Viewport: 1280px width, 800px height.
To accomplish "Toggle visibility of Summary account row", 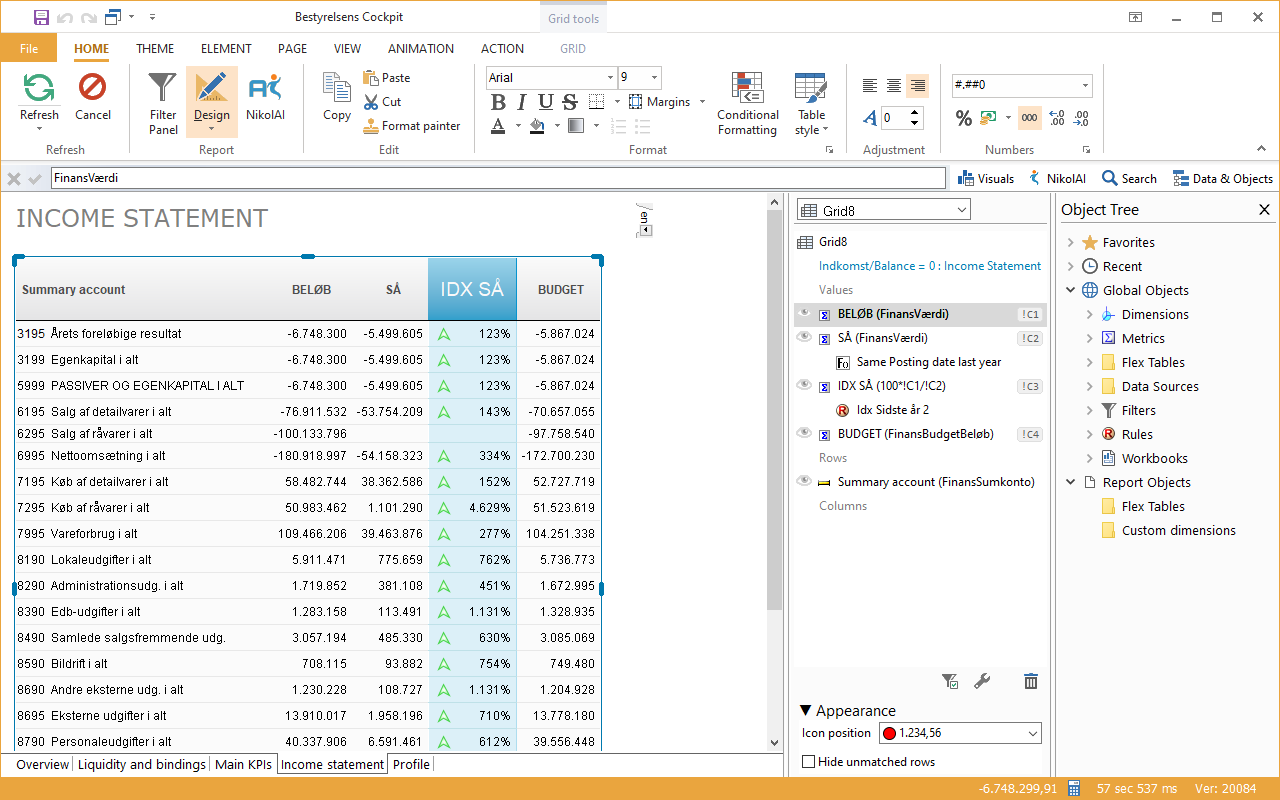I will tap(803, 481).
